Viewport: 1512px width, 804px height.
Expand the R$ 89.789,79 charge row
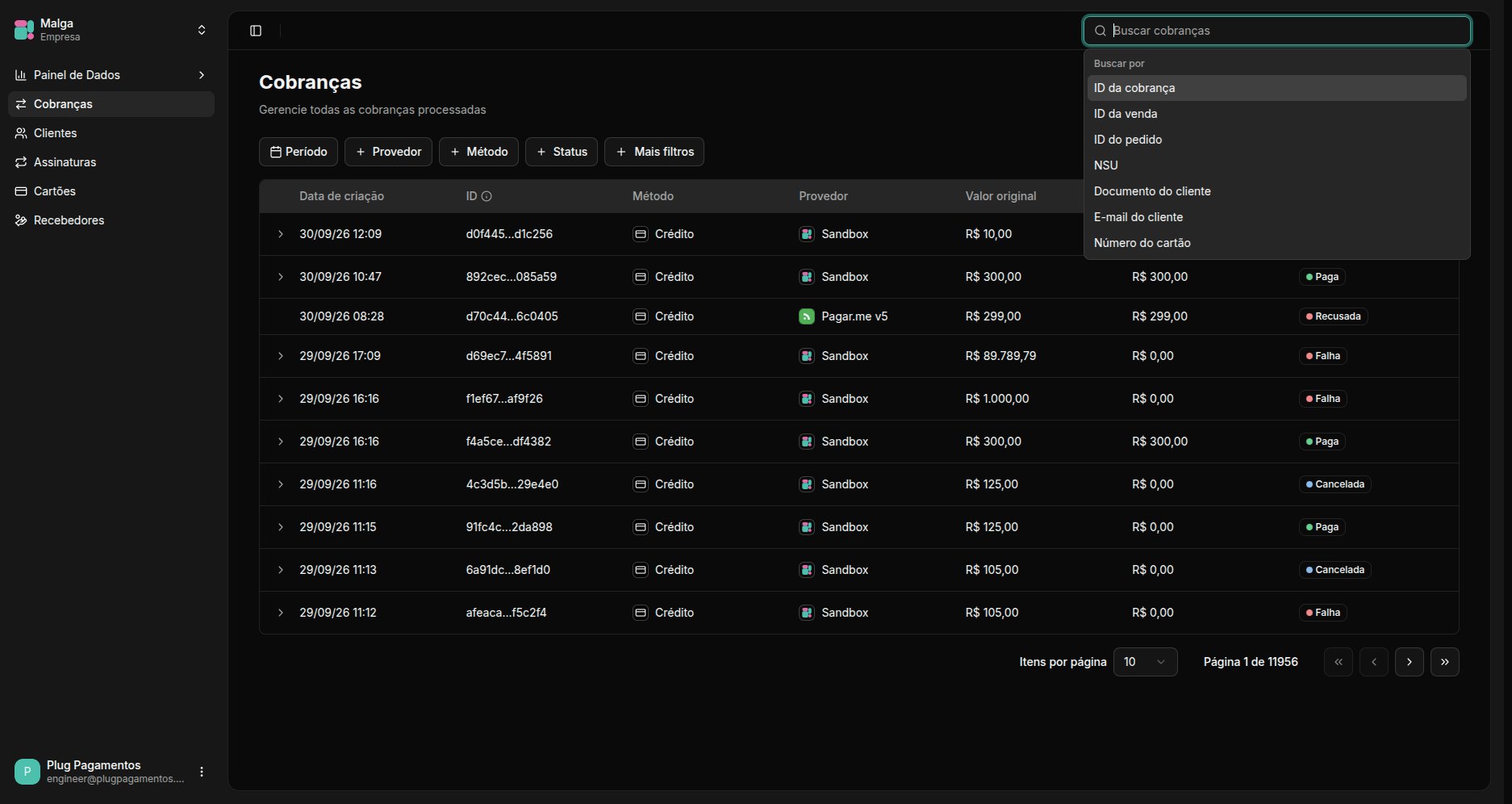(281, 356)
